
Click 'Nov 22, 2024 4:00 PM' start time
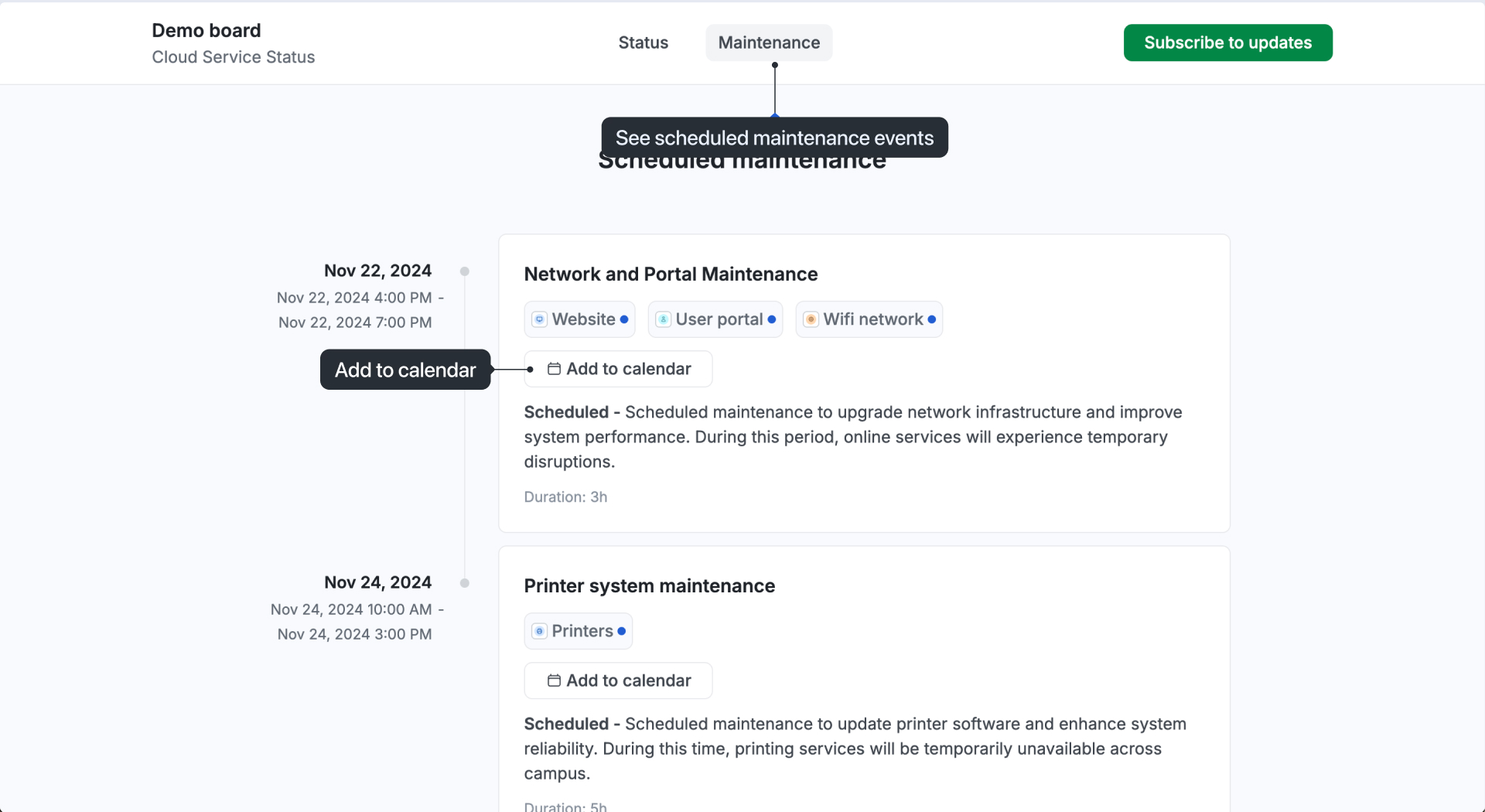pos(354,298)
